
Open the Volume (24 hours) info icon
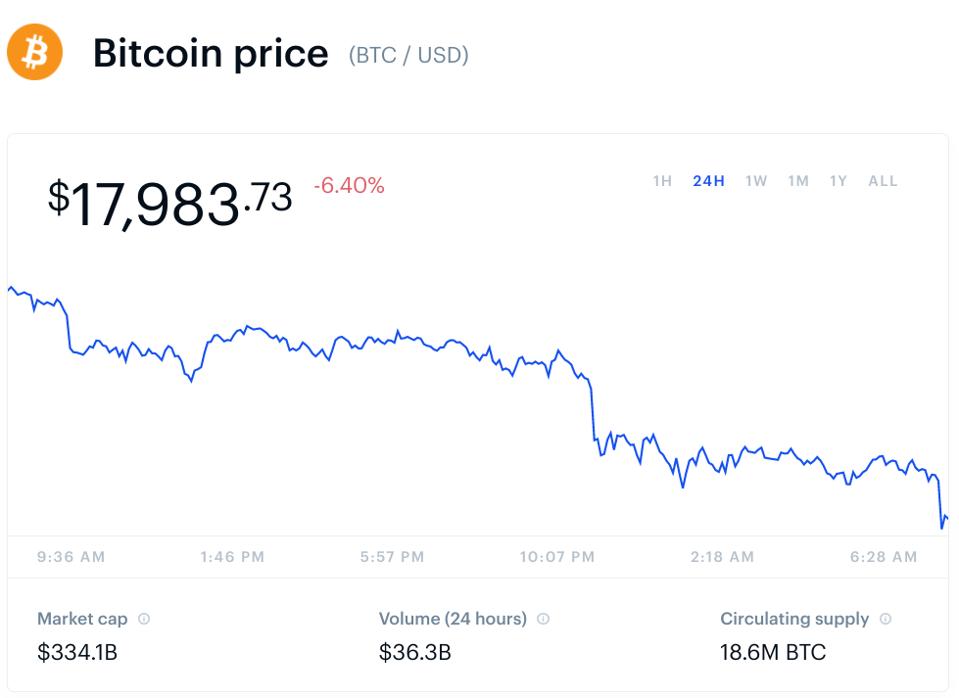click(541, 619)
